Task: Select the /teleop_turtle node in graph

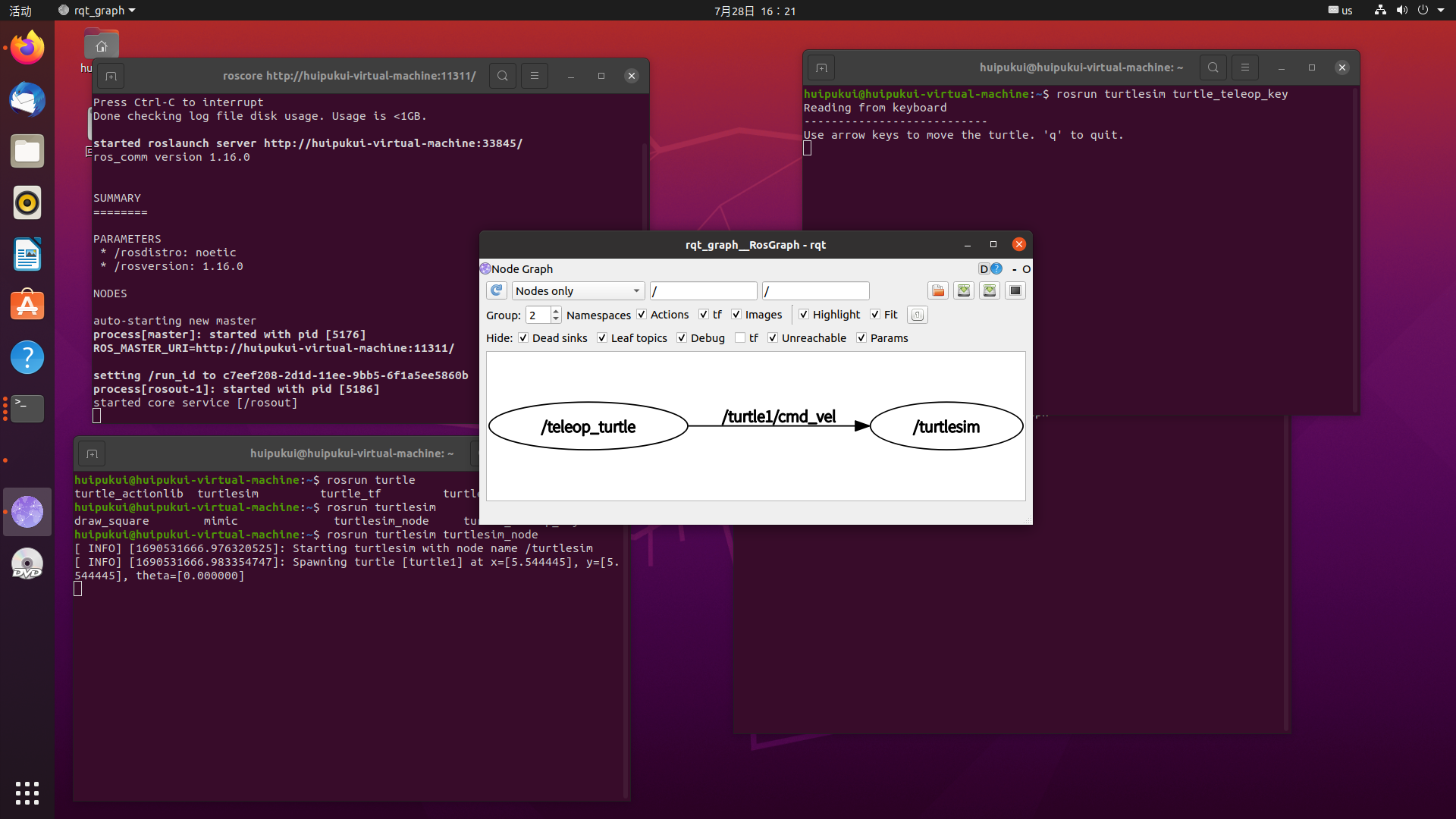Action: [588, 426]
